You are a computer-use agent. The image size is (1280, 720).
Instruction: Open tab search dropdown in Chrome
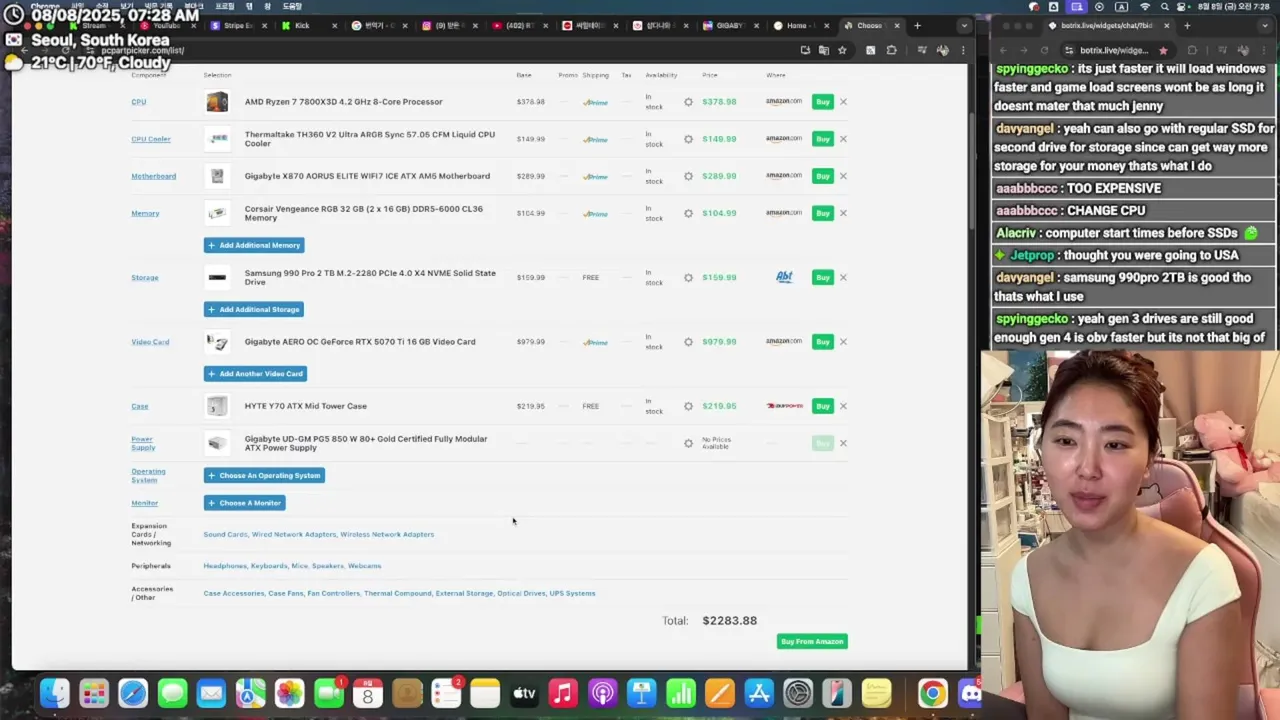click(x=964, y=26)
